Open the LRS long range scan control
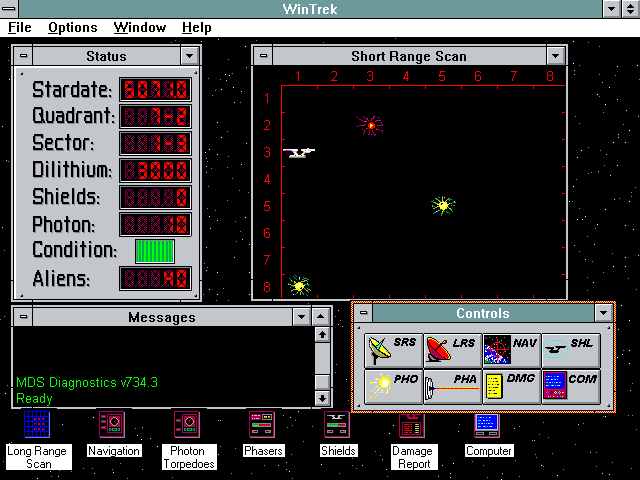The image size is (640, 480). [x=452, y=350]
